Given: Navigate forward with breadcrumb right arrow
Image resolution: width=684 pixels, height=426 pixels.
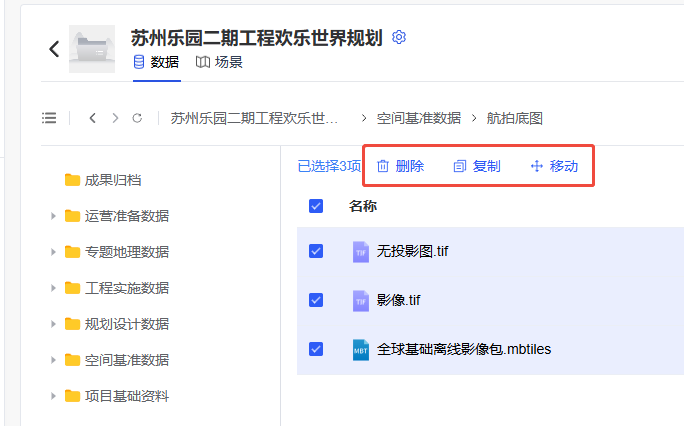Looking at the screenshot, I should click(x=115, y=118).
